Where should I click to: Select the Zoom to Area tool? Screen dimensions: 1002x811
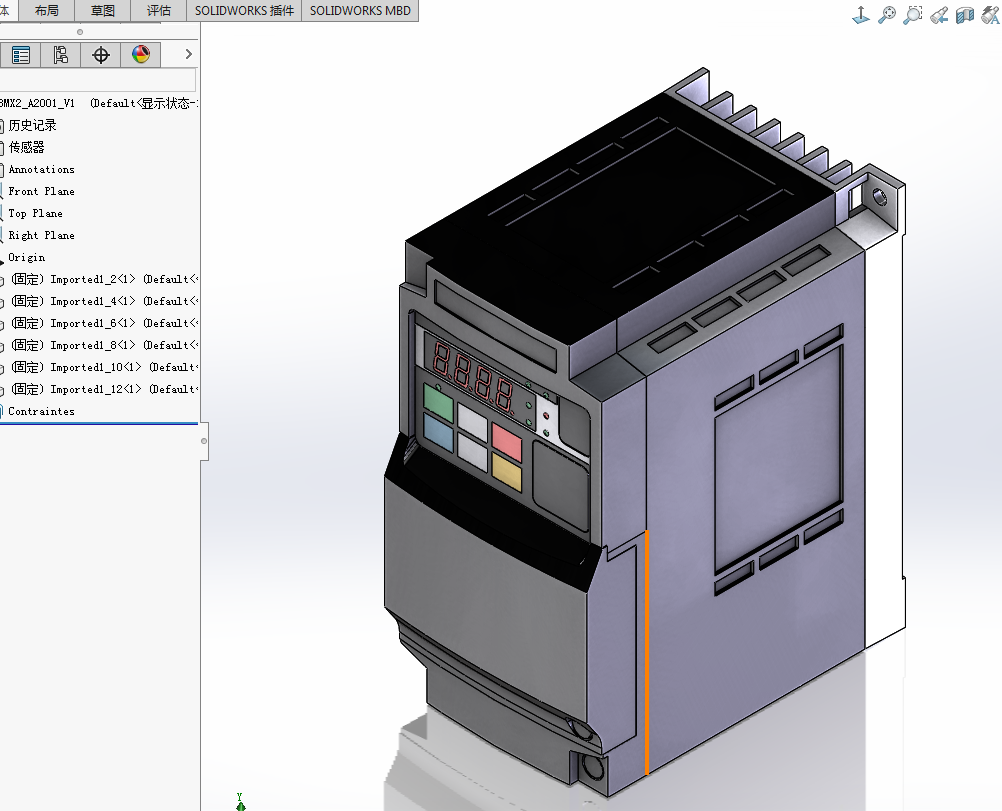click(913, 15)
